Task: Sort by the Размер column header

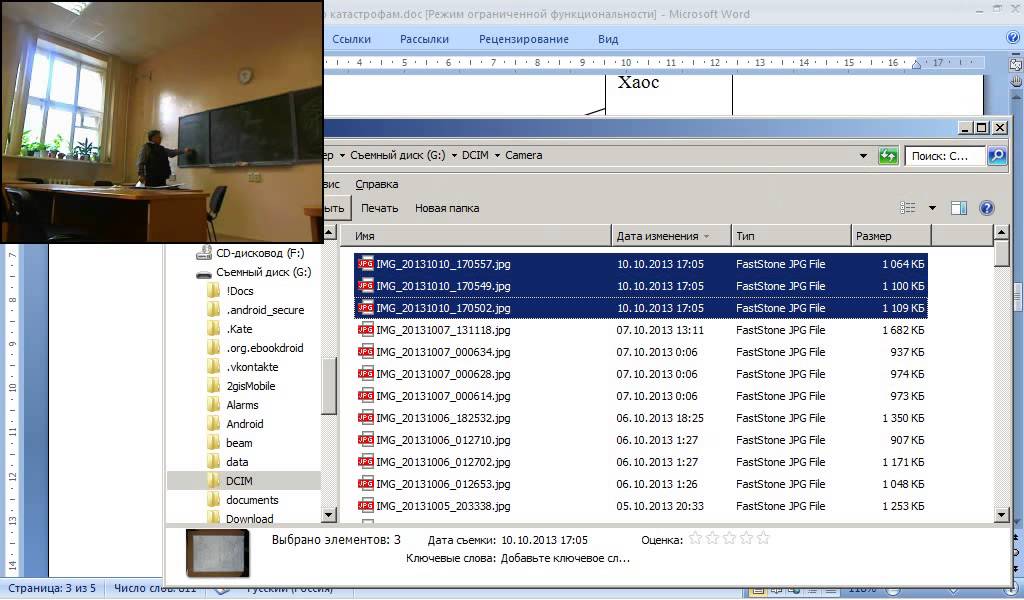Action: click(891, 236)
